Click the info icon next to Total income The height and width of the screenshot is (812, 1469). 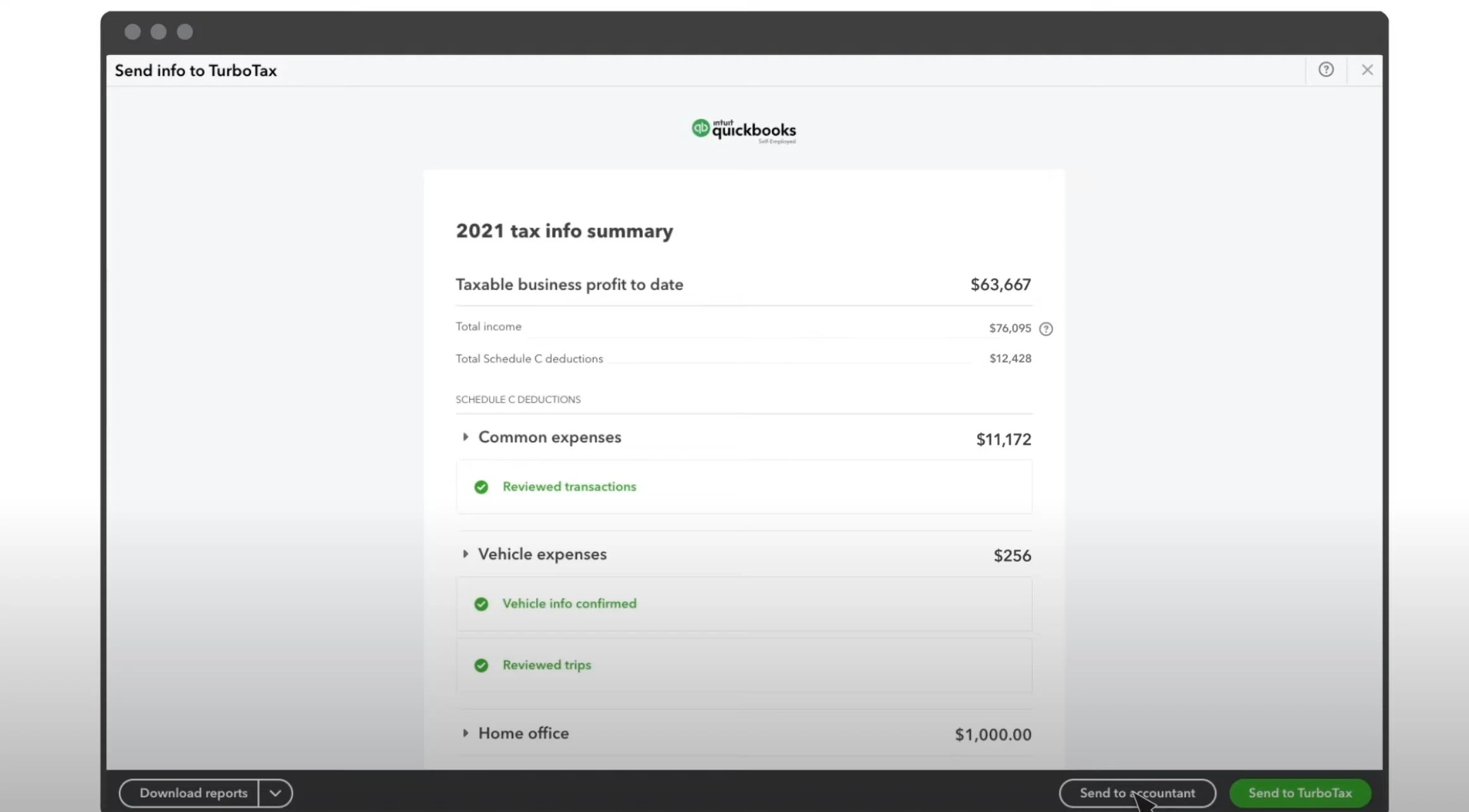[1047, 329]
